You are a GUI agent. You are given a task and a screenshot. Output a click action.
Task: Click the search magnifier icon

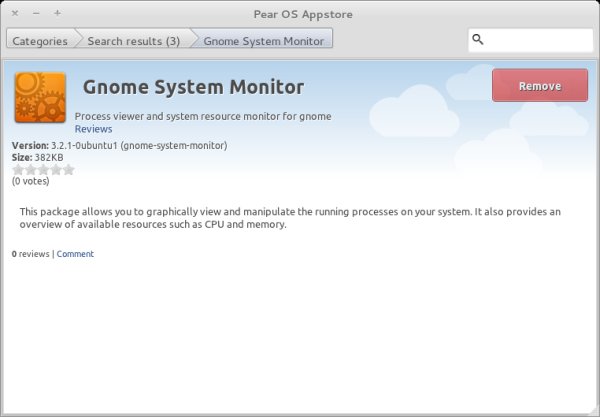tap(478, 39)
